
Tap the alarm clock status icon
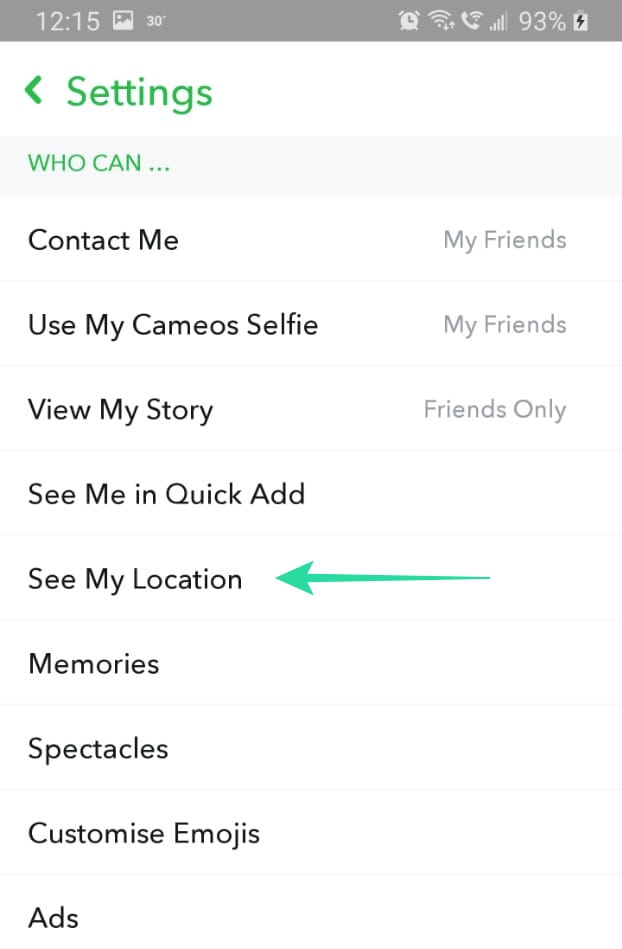point(408,21)
